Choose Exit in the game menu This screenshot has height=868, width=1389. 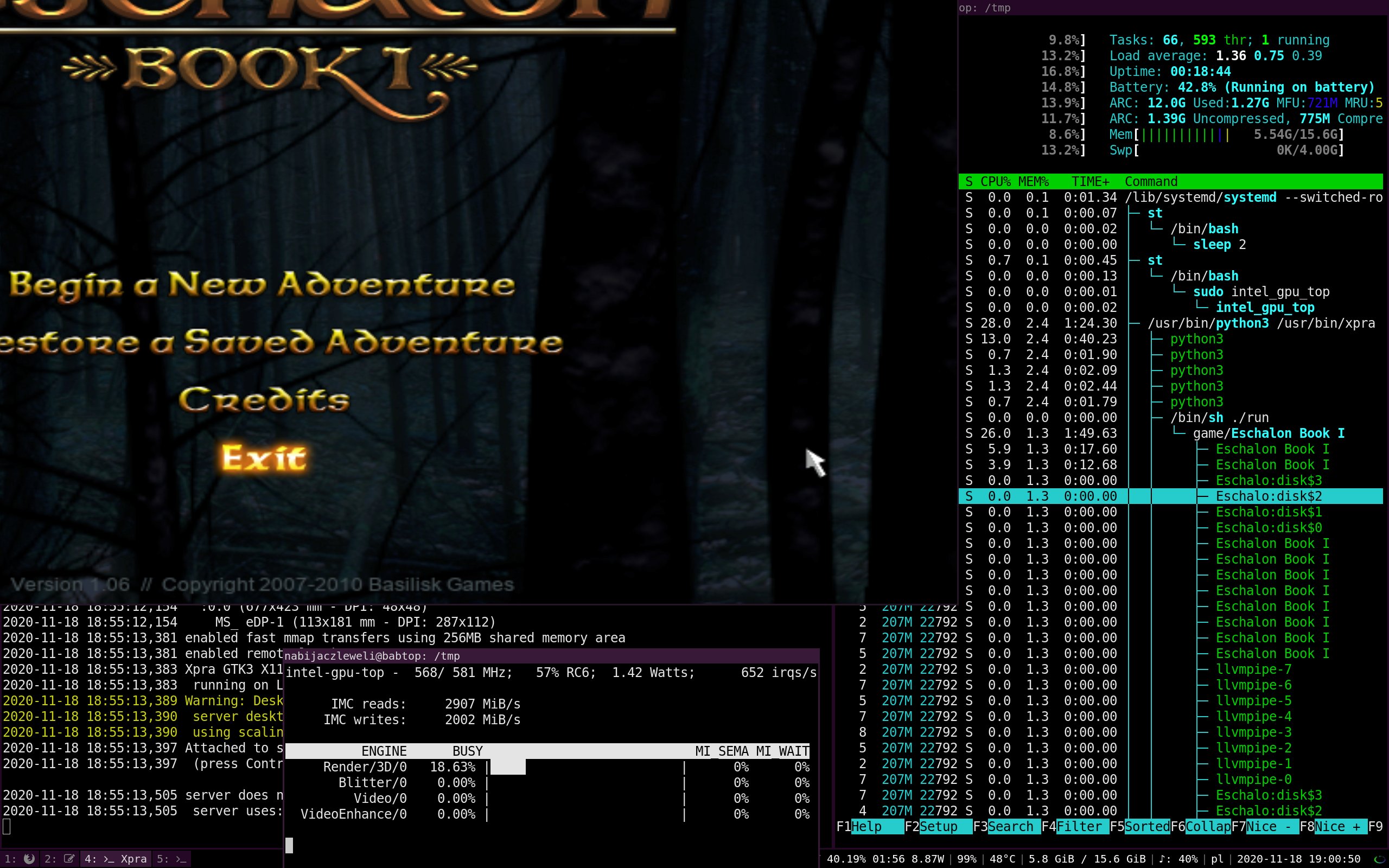click(264, 458)
